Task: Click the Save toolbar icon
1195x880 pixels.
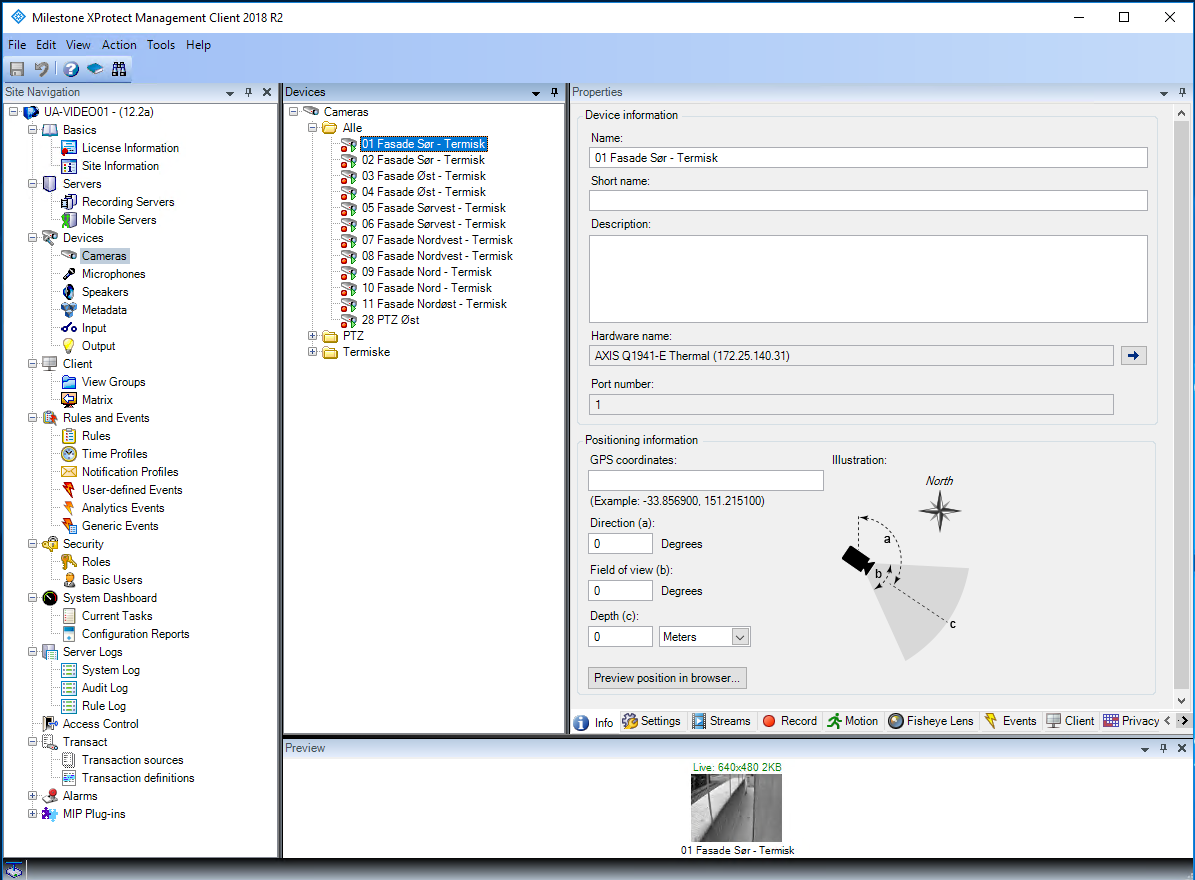Action: point(17,69)
